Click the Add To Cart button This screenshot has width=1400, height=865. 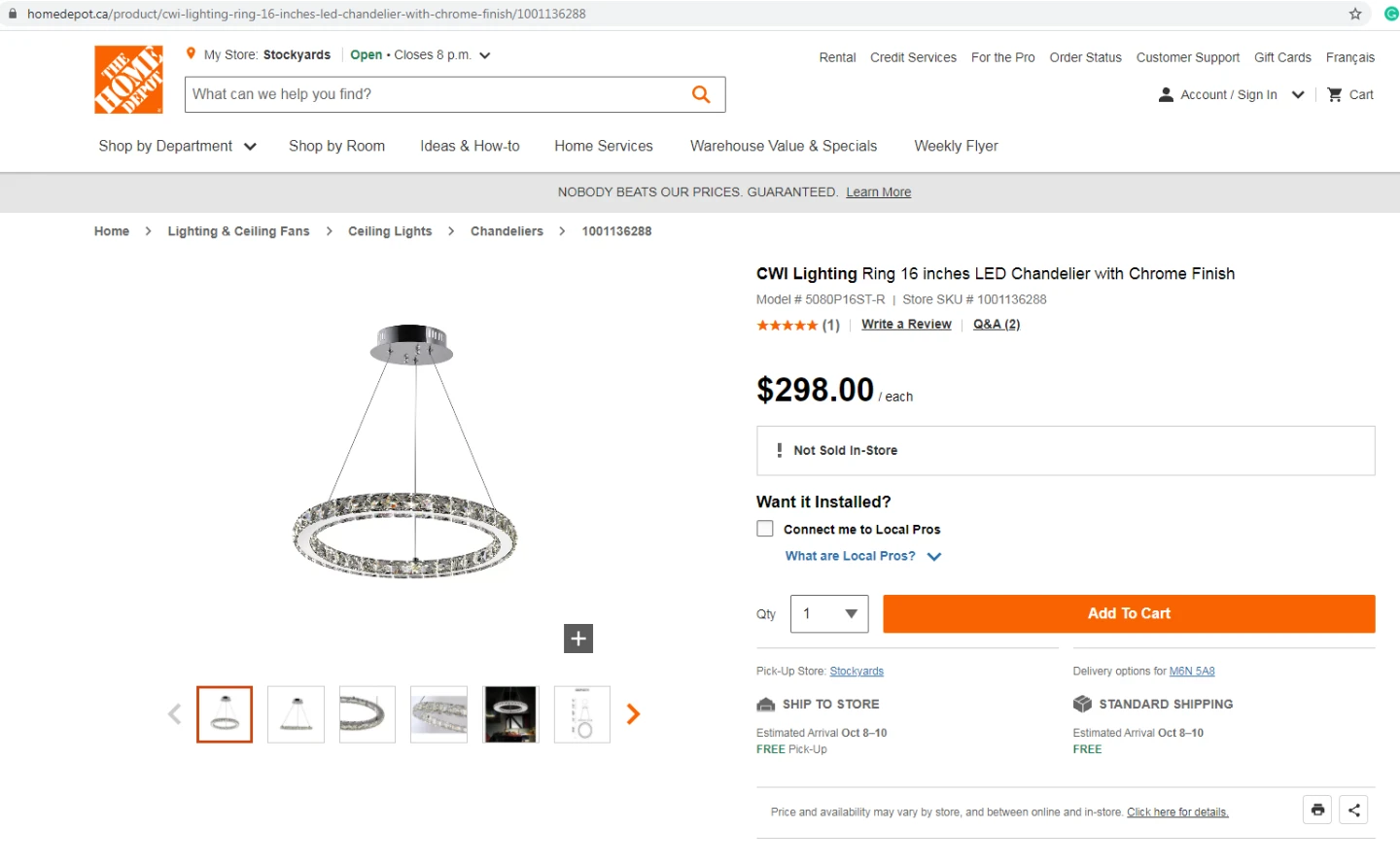tap(1129, 614)
